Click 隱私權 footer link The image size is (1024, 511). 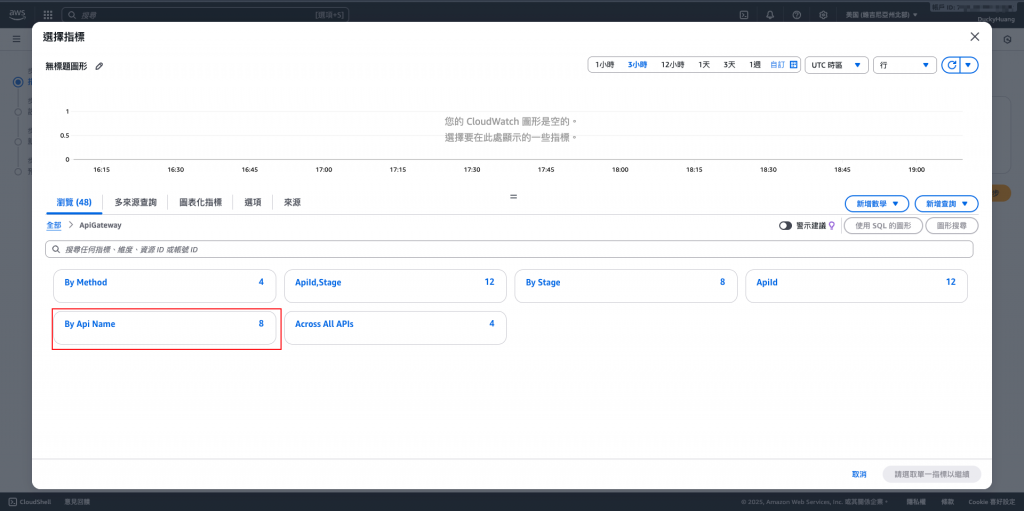pyautogui.click(x=916, y=501)
